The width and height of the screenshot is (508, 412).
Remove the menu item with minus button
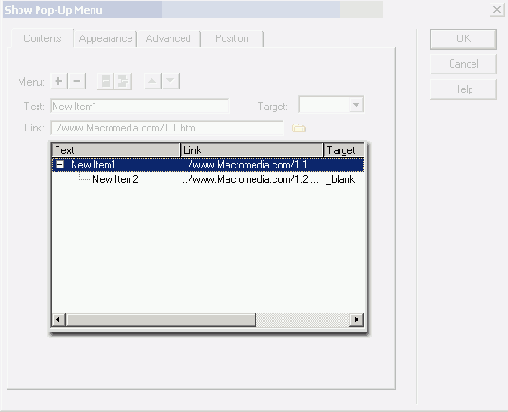point(77,81)
